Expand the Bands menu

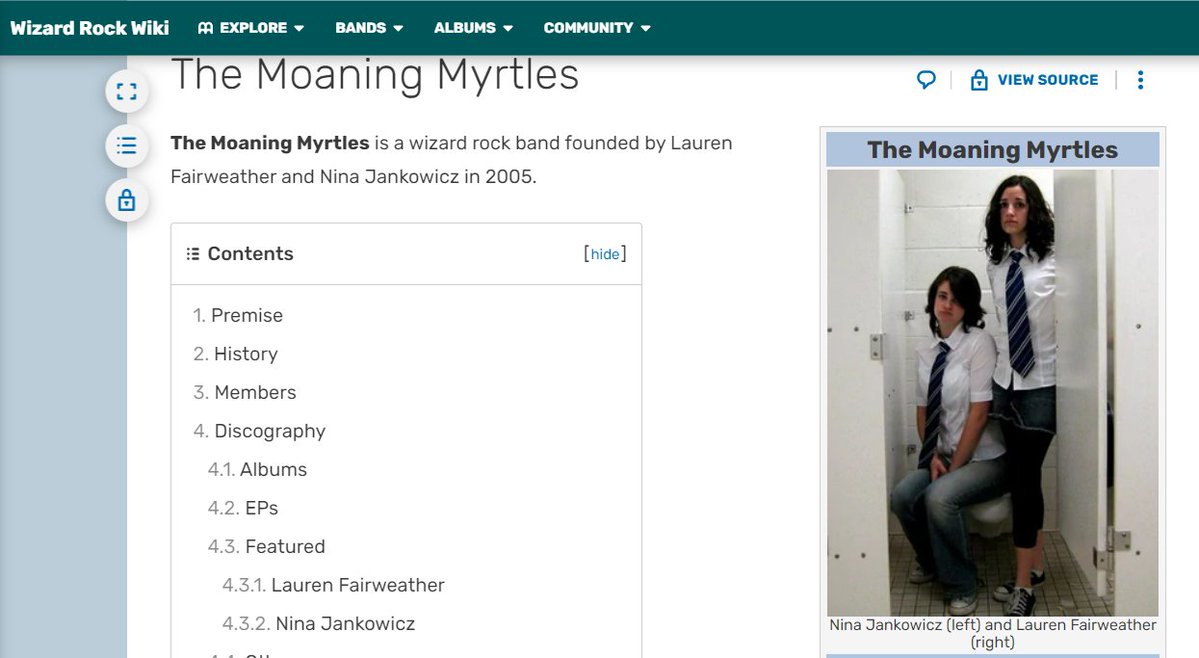[x=369, y=28]
